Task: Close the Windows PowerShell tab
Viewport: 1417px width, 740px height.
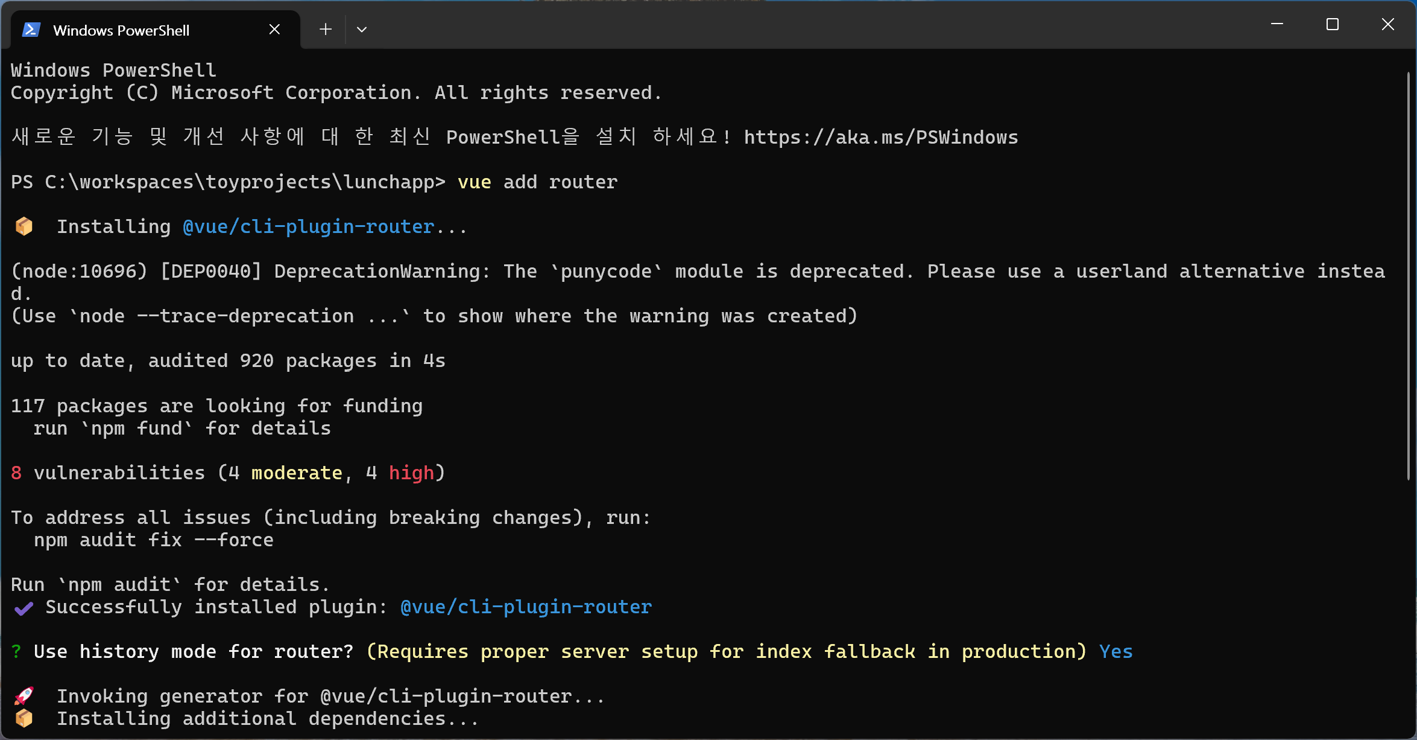Action: pyautogui.click(x=274, y=30)
